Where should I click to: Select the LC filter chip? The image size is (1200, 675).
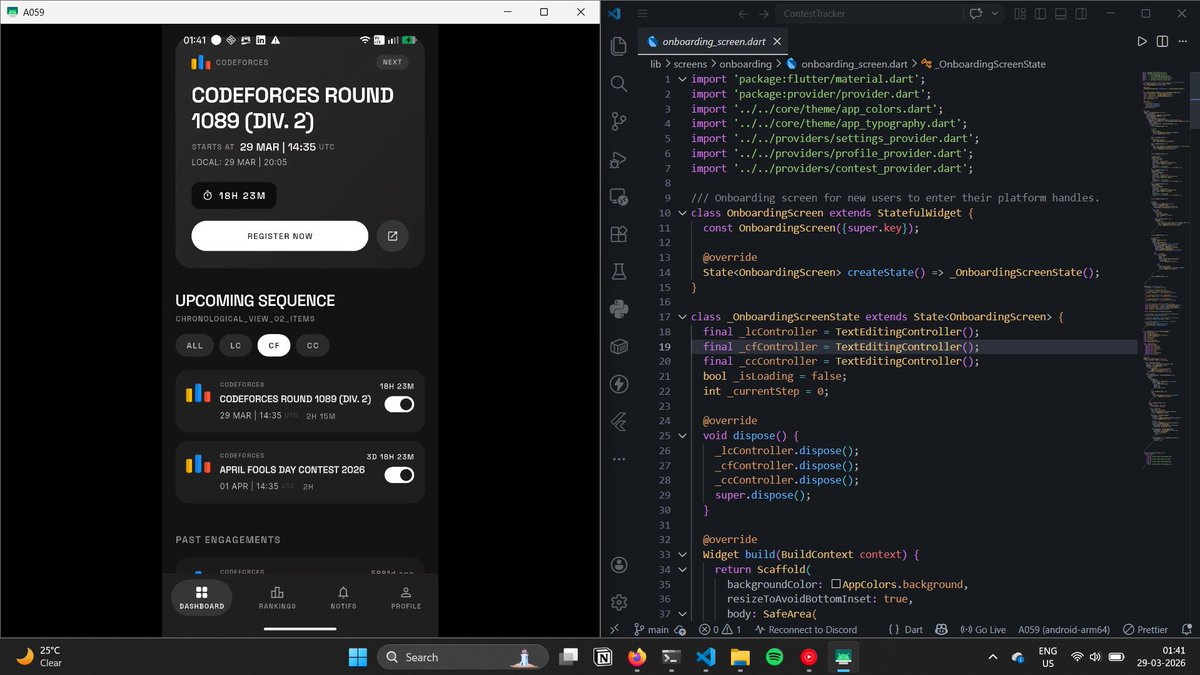pyautogui.click(x=235, y=346)
